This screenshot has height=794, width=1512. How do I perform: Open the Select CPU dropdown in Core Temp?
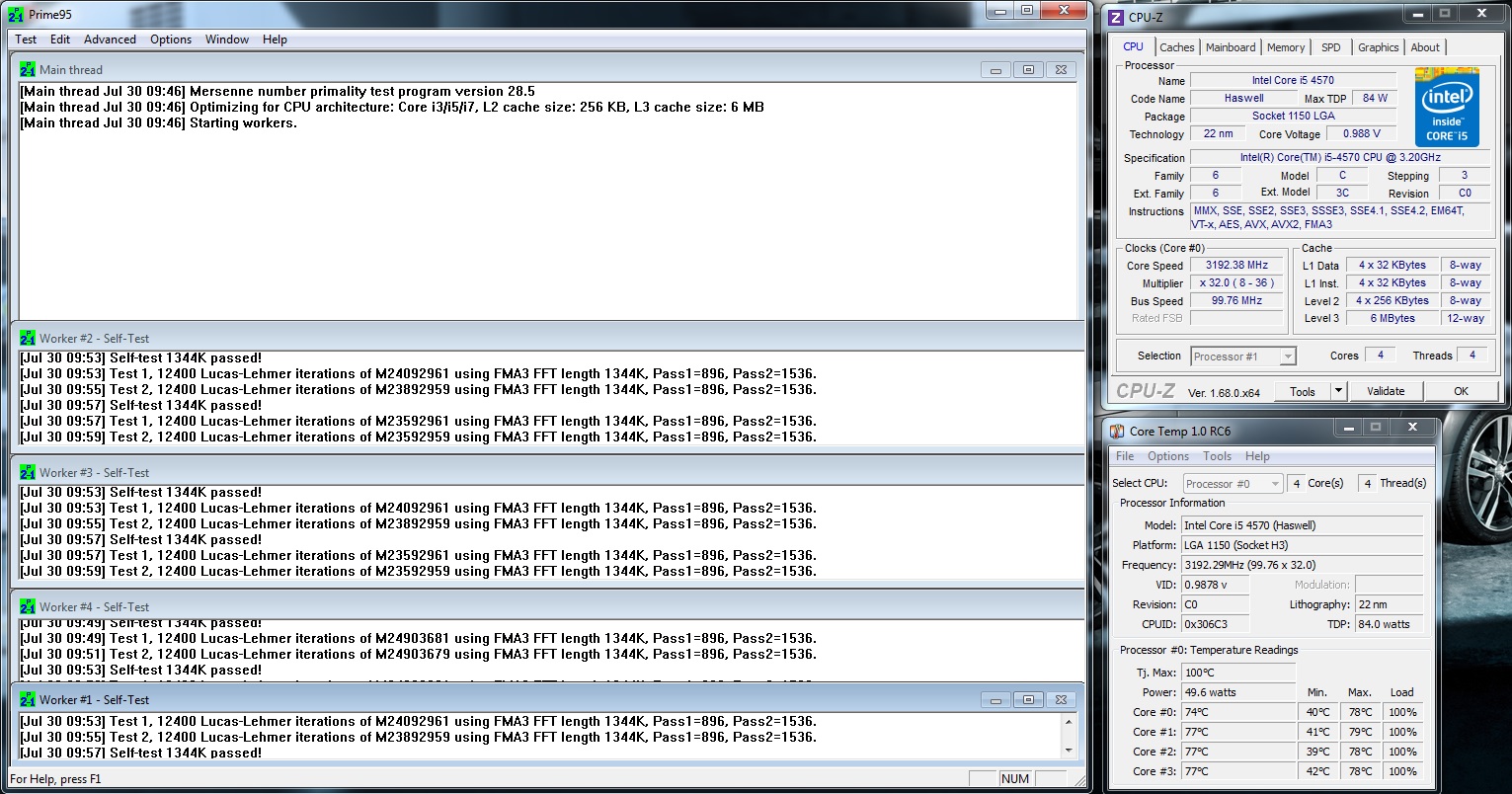pos(1233,484)
